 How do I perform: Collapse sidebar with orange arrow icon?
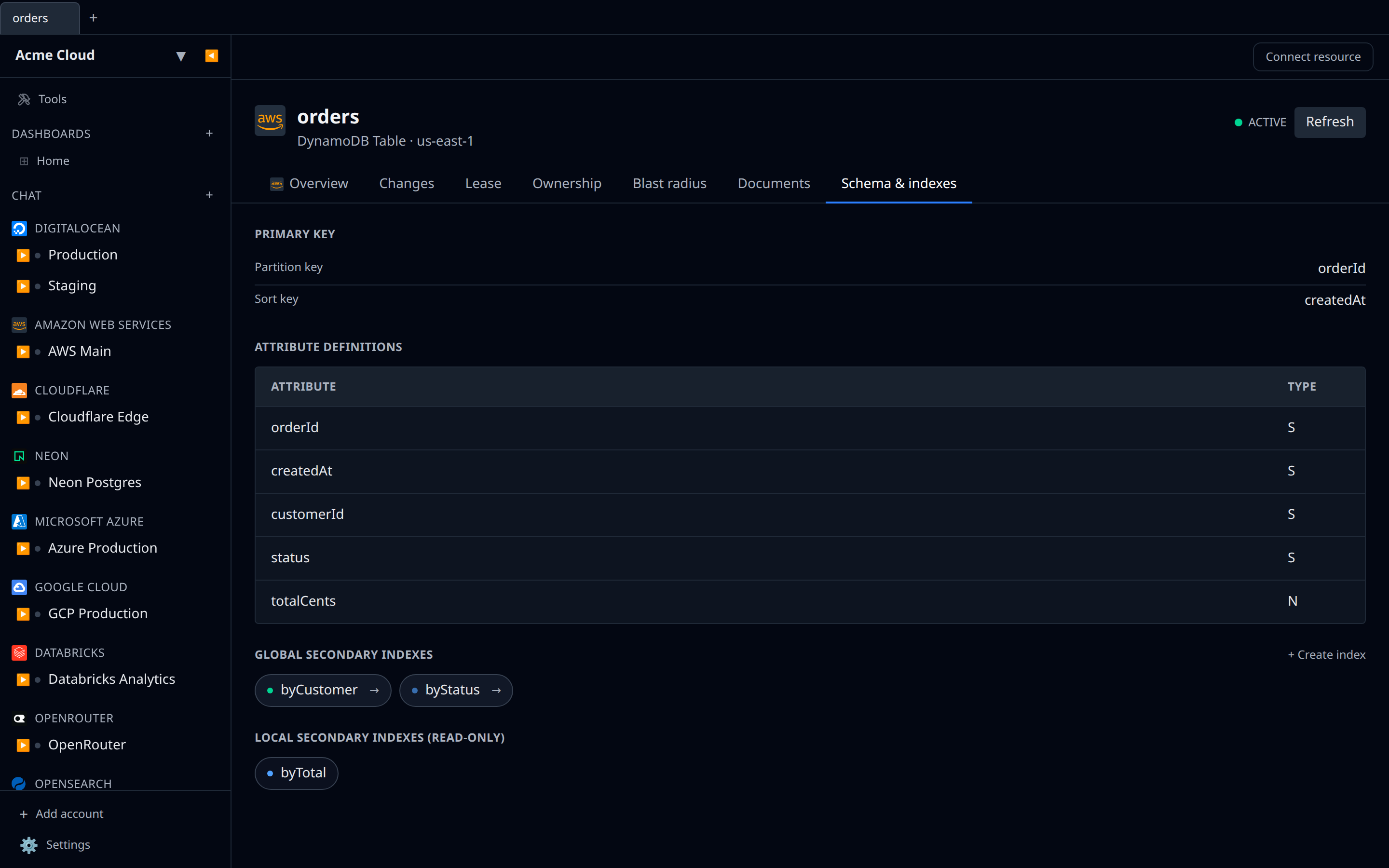tap(211, 55)
